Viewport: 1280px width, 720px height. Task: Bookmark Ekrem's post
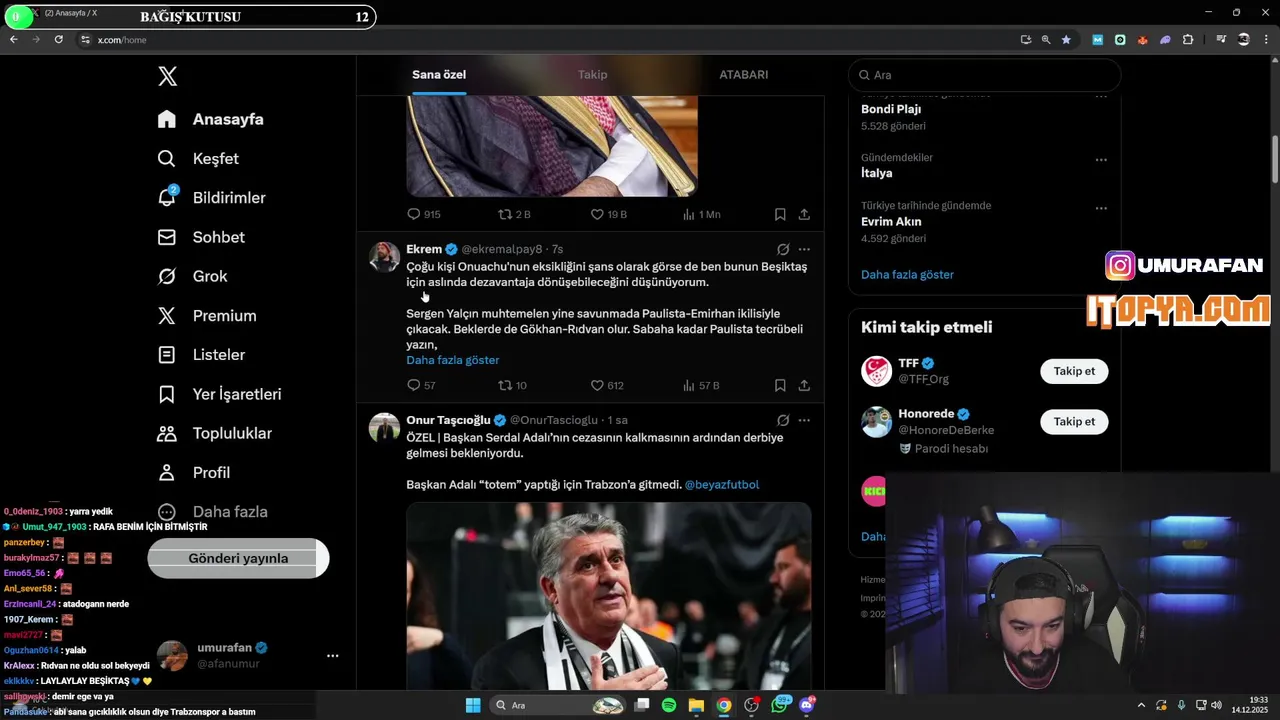tap(780, 385)
